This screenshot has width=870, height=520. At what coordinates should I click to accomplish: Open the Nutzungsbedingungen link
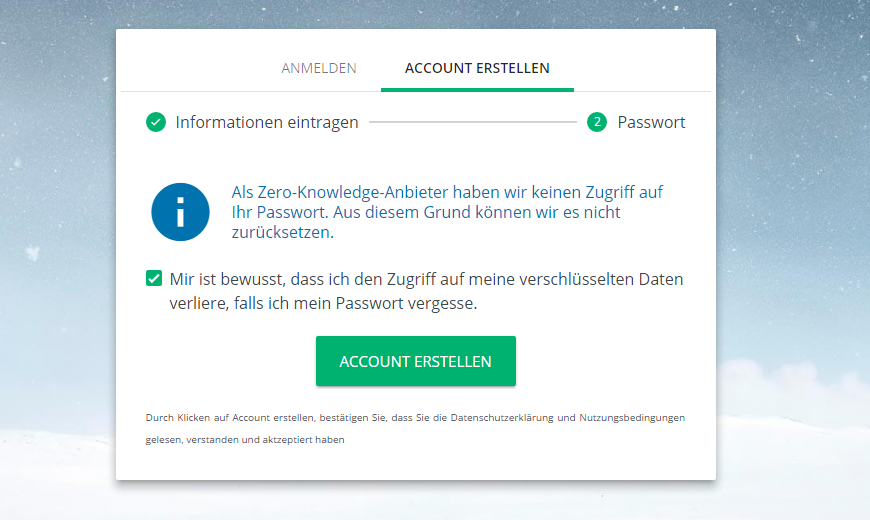[630, 417]
